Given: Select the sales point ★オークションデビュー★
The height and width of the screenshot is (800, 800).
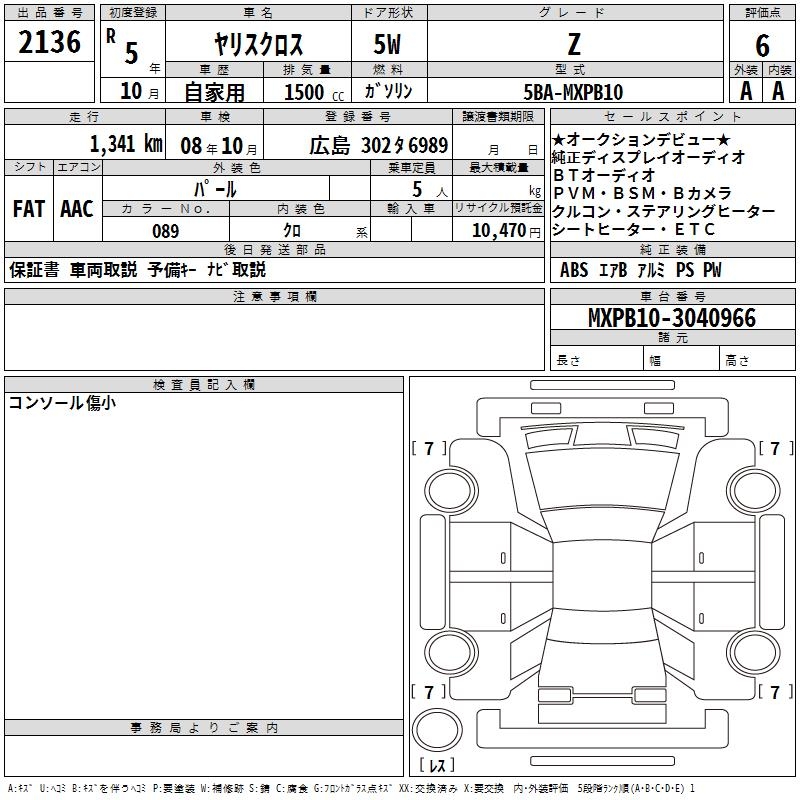Looking at the screenshot, I should point(642,139).
